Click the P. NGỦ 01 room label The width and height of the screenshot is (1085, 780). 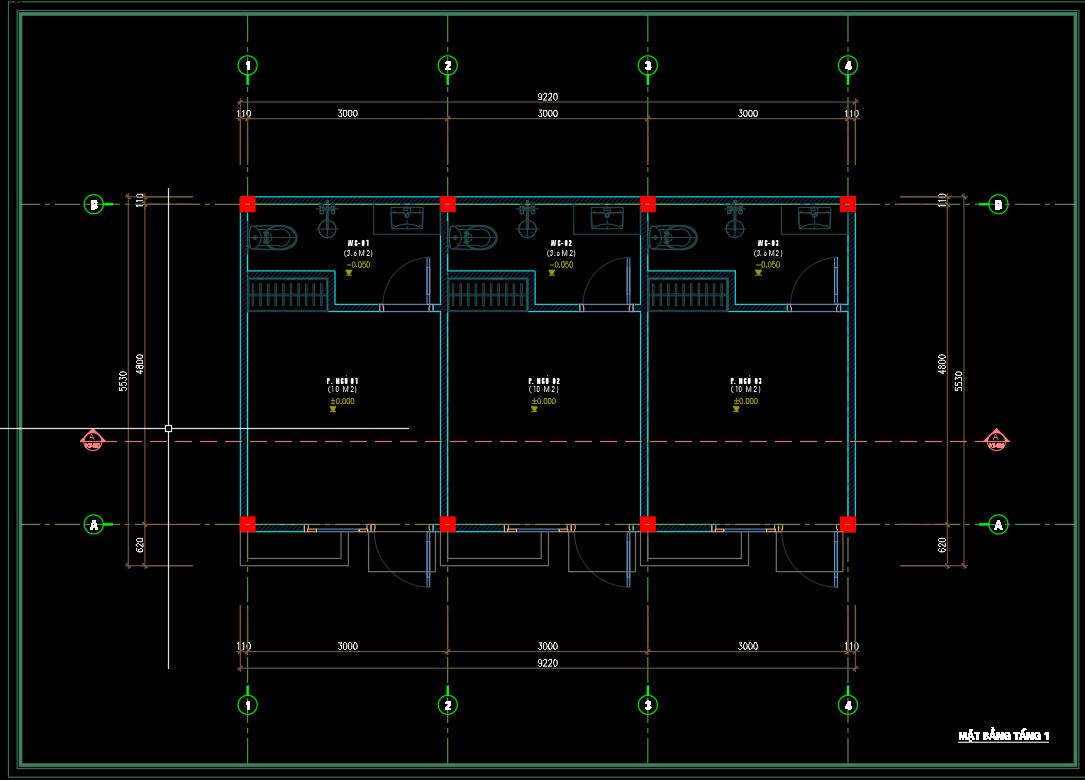(x=343, y=381)
